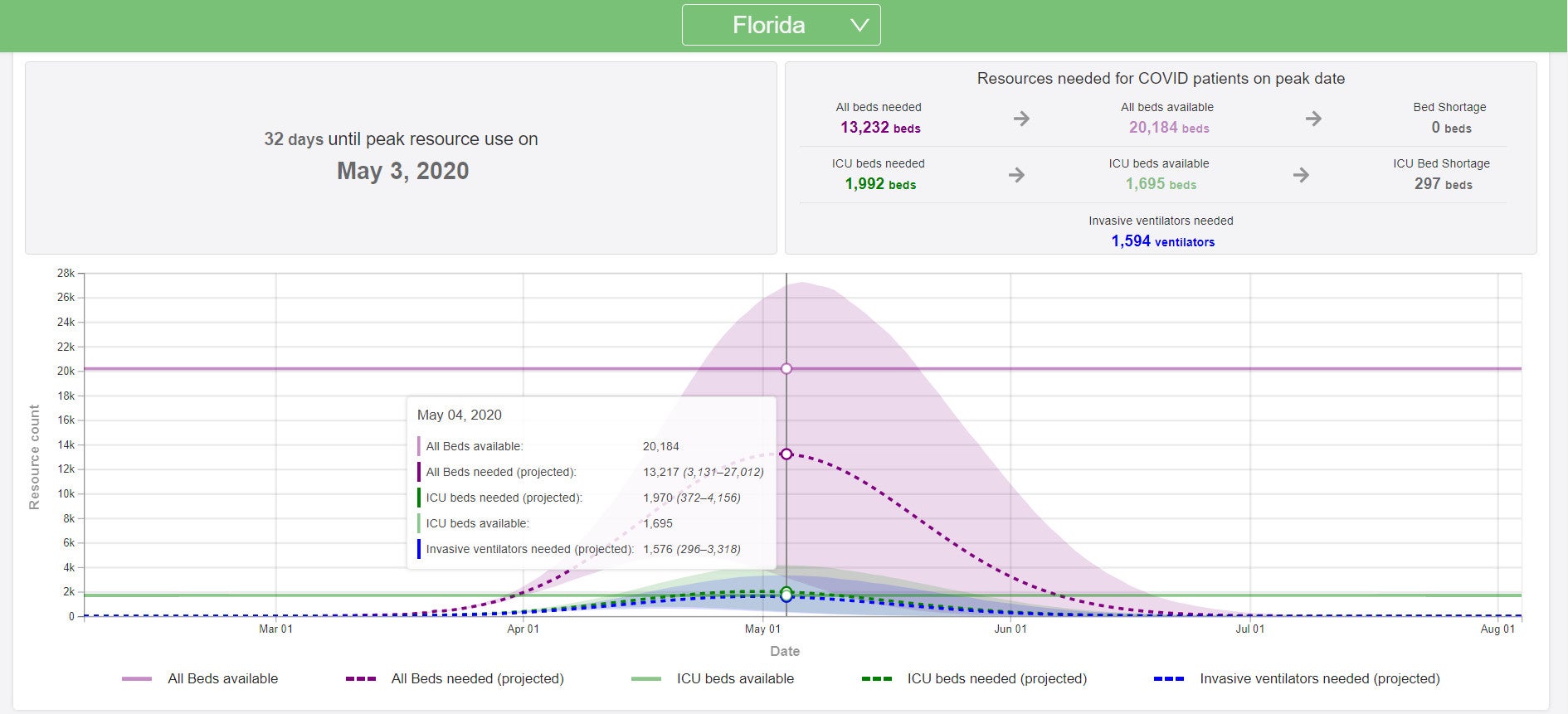Click the Resource count axis title
1568x714 pixels.
tap(34, 457)
